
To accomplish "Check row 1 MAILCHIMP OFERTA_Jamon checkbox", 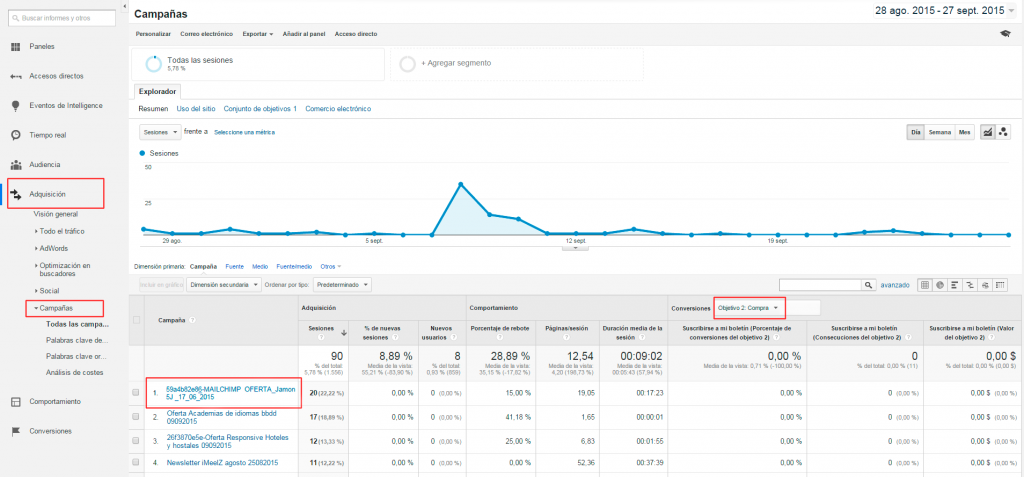I will pyautogui.click(x=136, y=393).
